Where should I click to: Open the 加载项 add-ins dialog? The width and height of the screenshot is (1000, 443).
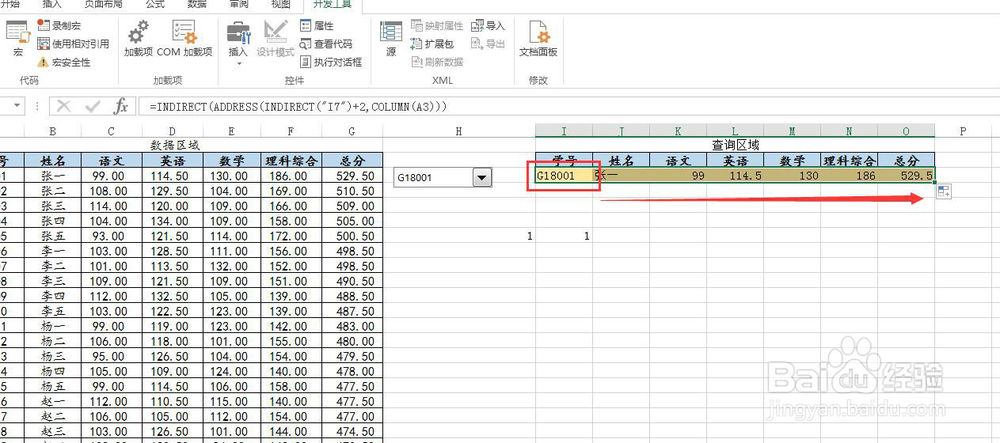point(138,40)
